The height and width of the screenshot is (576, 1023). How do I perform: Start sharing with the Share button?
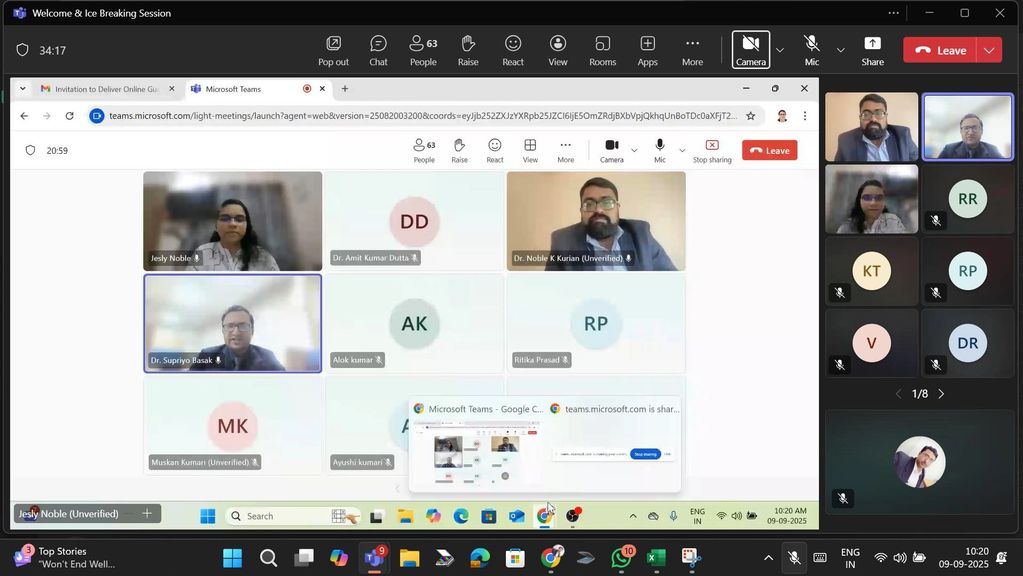click(x=872, y=49)
